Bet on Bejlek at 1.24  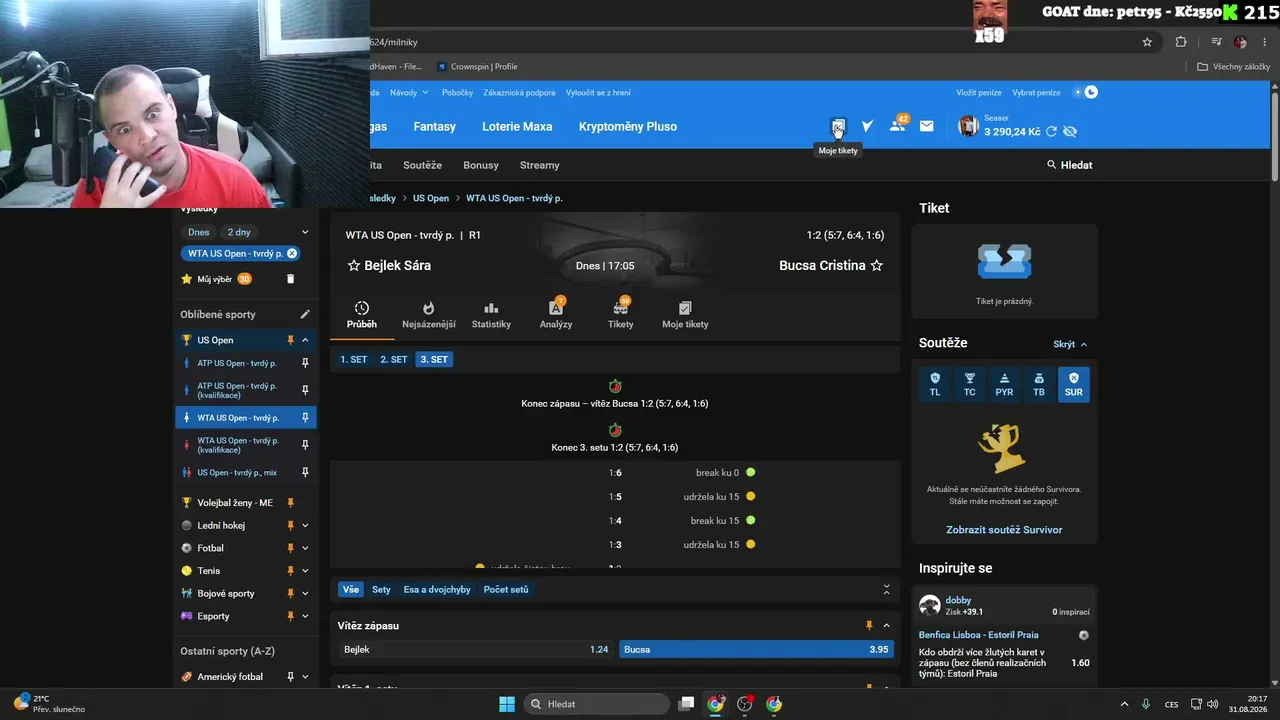pos(476,650)
